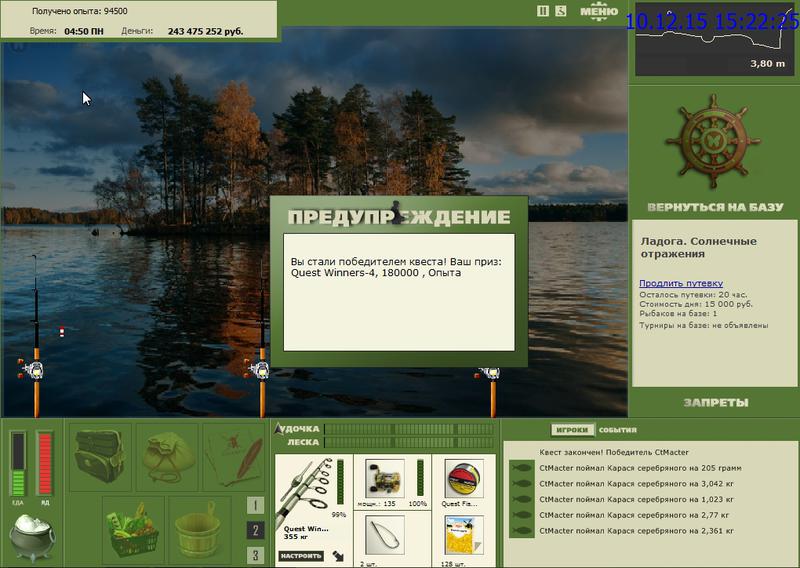Switch to the ИГРОКИ tab

(572, 430)
